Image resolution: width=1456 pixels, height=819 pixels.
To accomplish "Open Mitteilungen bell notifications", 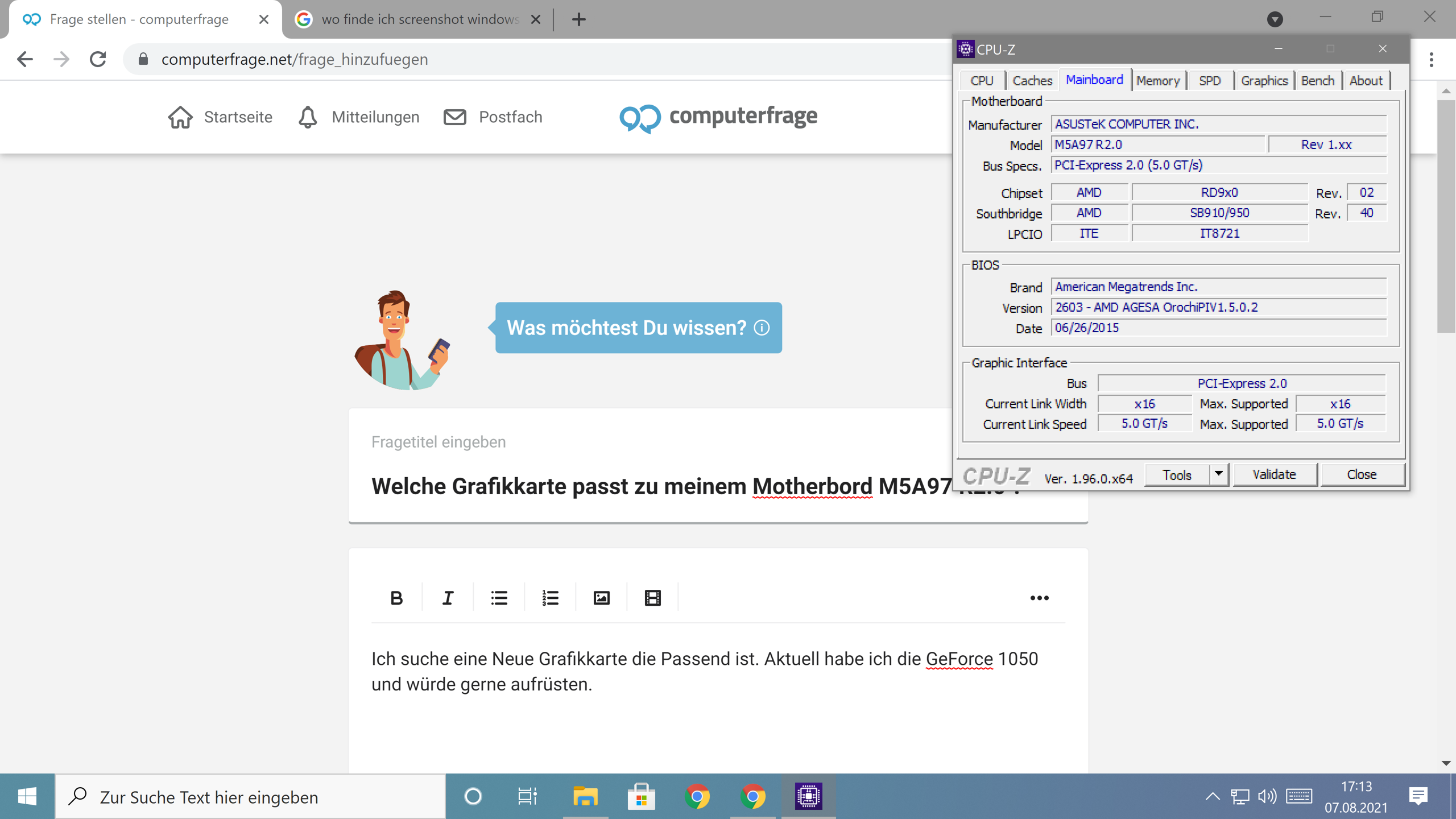I will pos(308,117).
